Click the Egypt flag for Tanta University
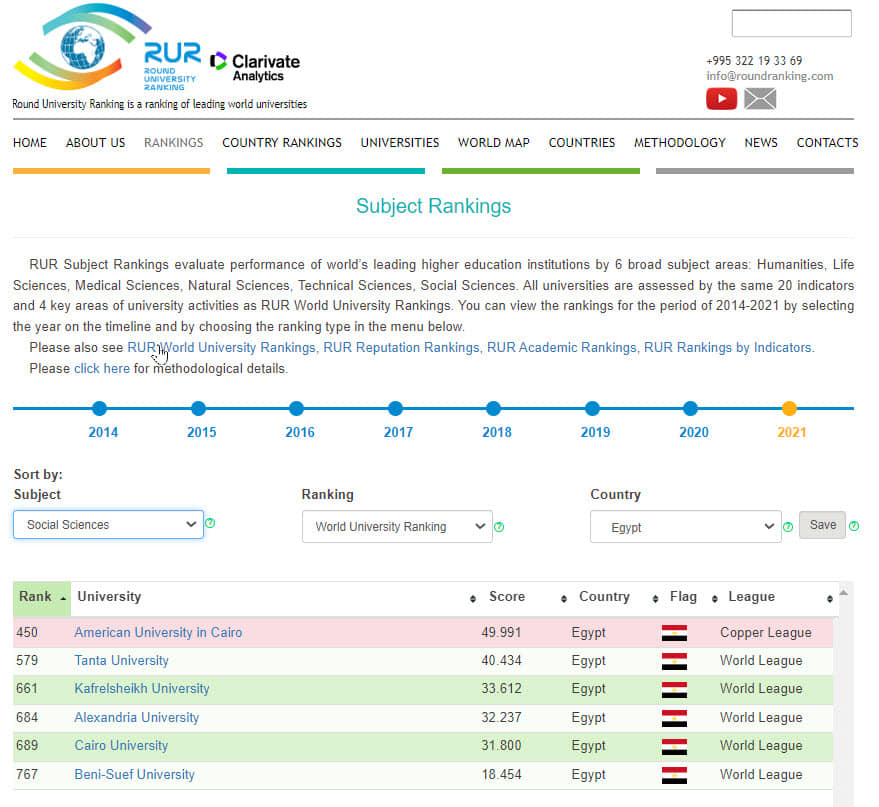 (674, 661)
